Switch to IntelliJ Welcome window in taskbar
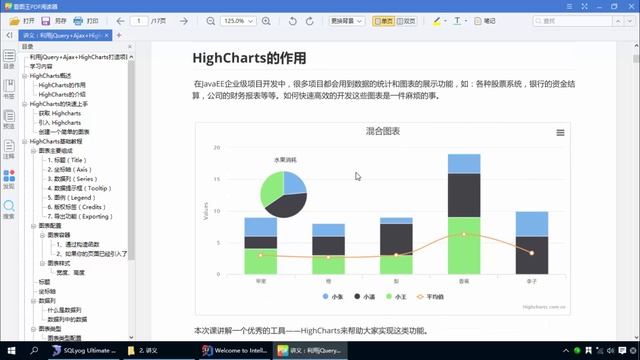This screenshot has height=360, width=640. [235, 351]
